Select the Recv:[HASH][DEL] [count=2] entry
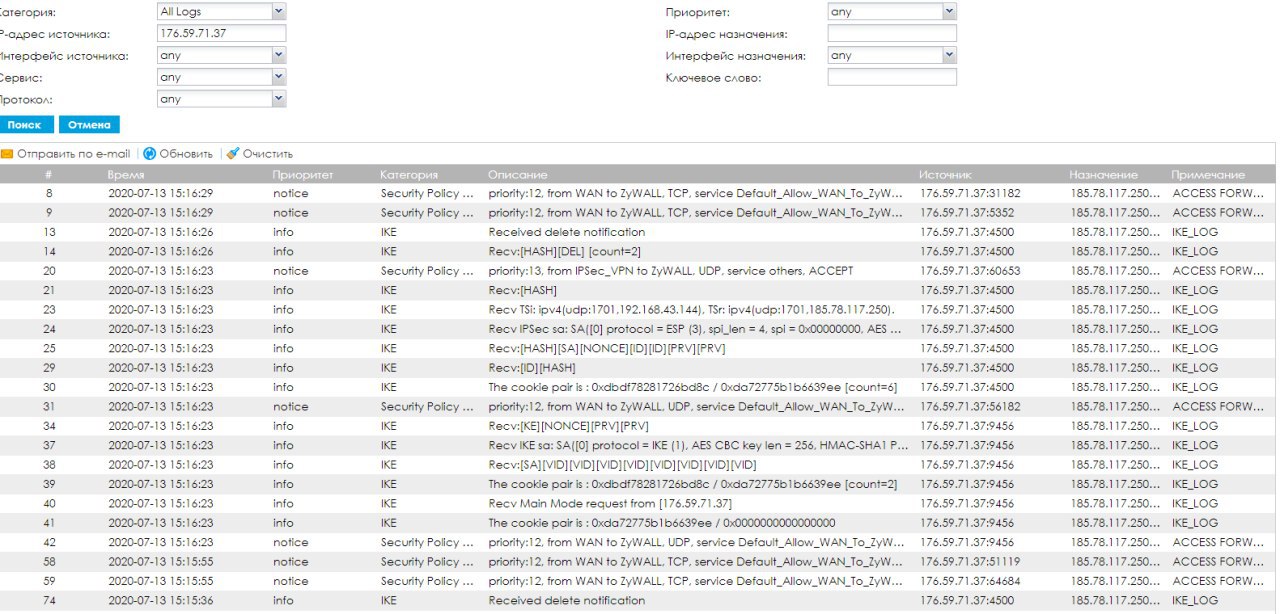Viewport: 1280px width, 614px height. tap(638, 251)
